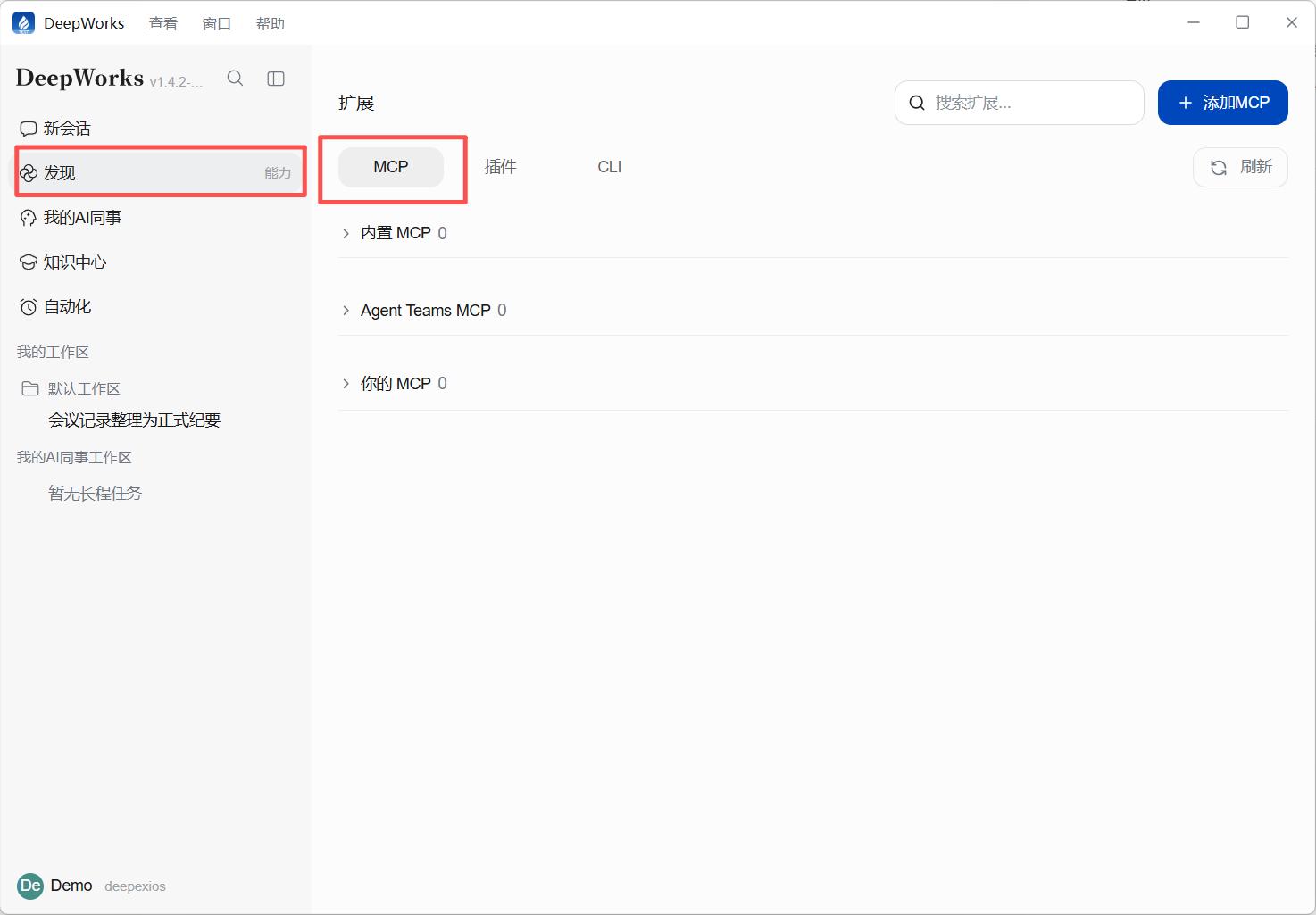Click the 添加MCP button
1316x915 pixels.
point(1223,103)
